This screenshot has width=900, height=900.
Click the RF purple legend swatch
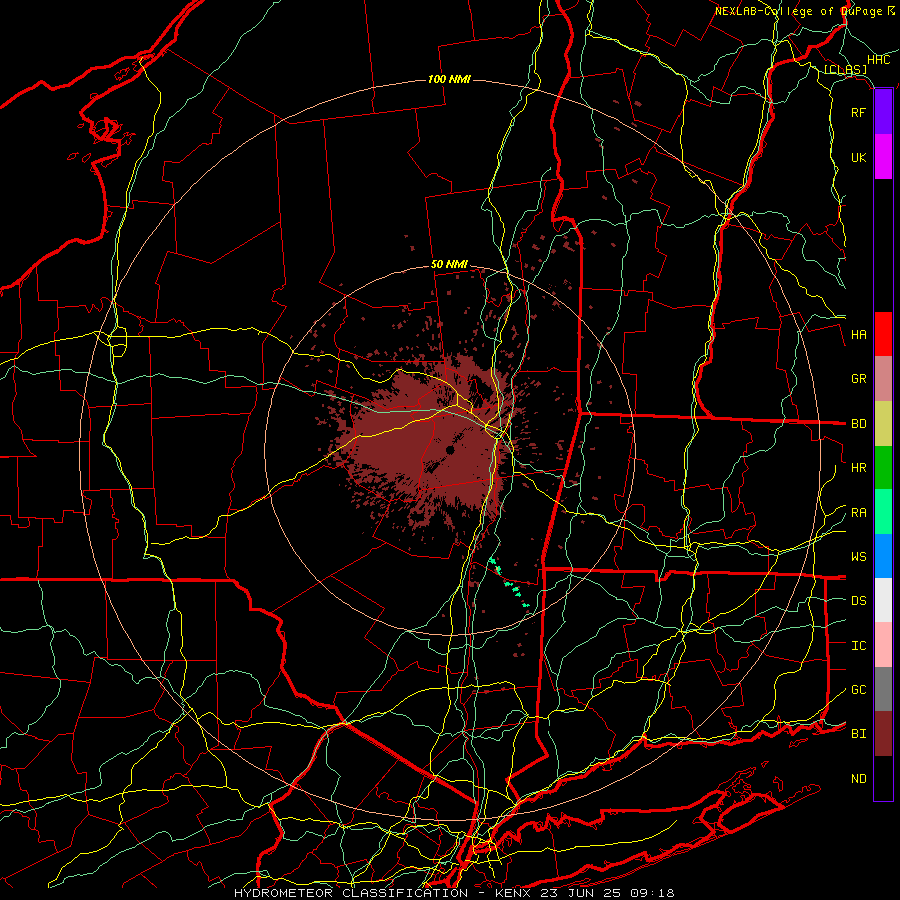point(883,112)
